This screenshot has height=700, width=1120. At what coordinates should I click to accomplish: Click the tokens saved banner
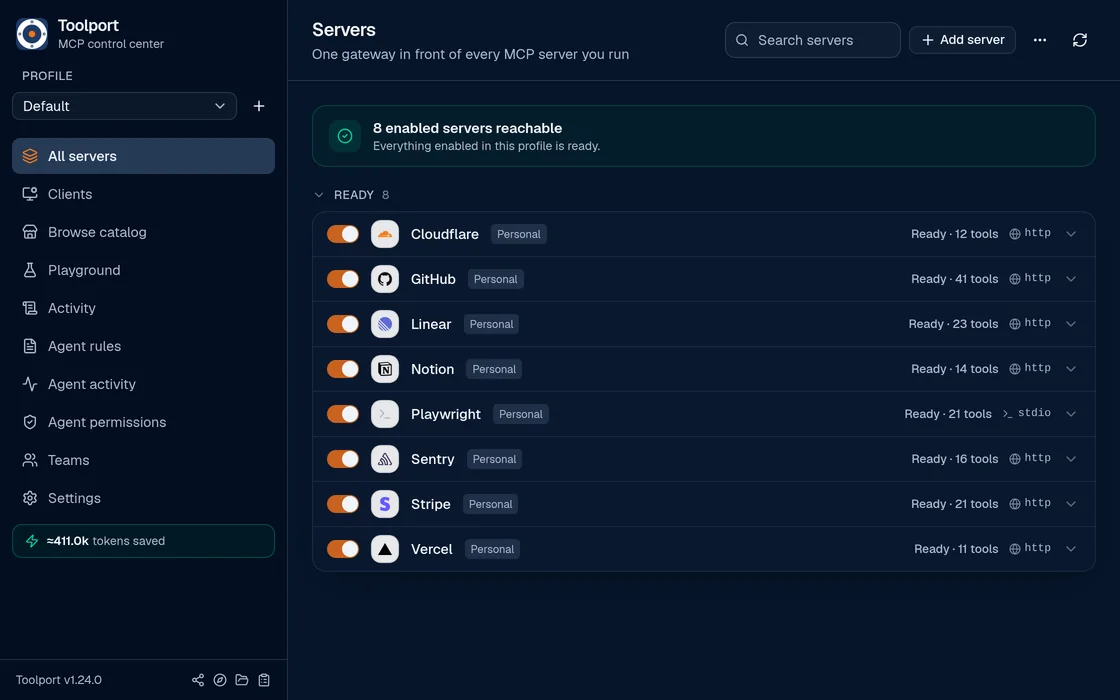[x=144, y=541]
